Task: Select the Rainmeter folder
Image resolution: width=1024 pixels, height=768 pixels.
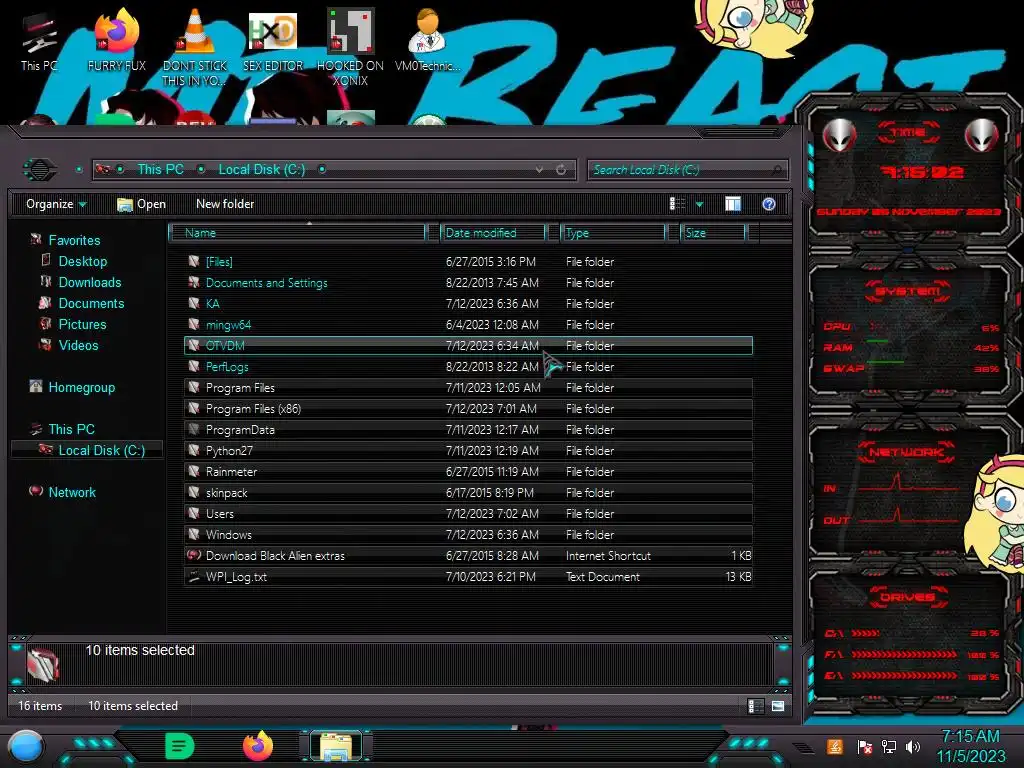Action: (468, 472)
